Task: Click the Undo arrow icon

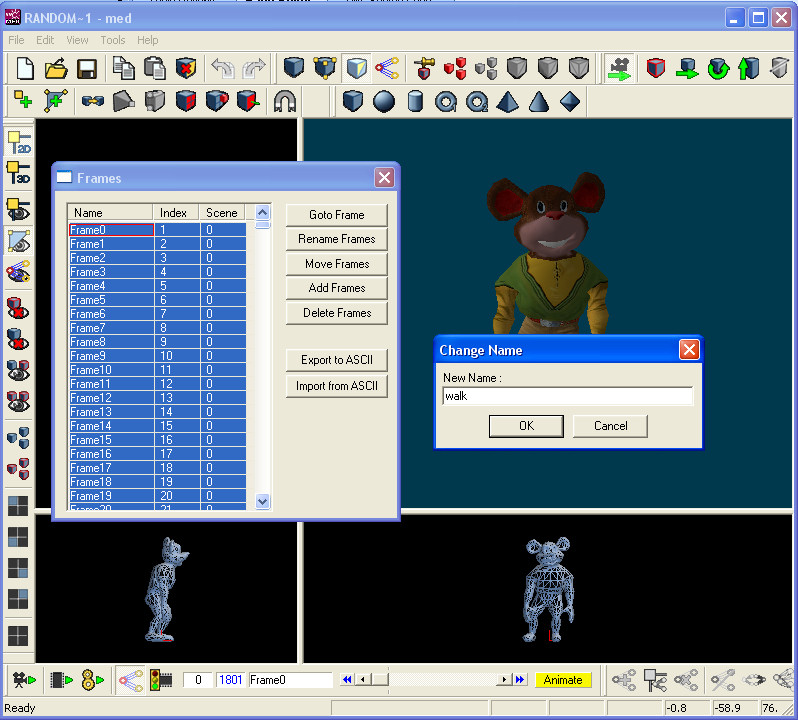Action: [222, 69]
